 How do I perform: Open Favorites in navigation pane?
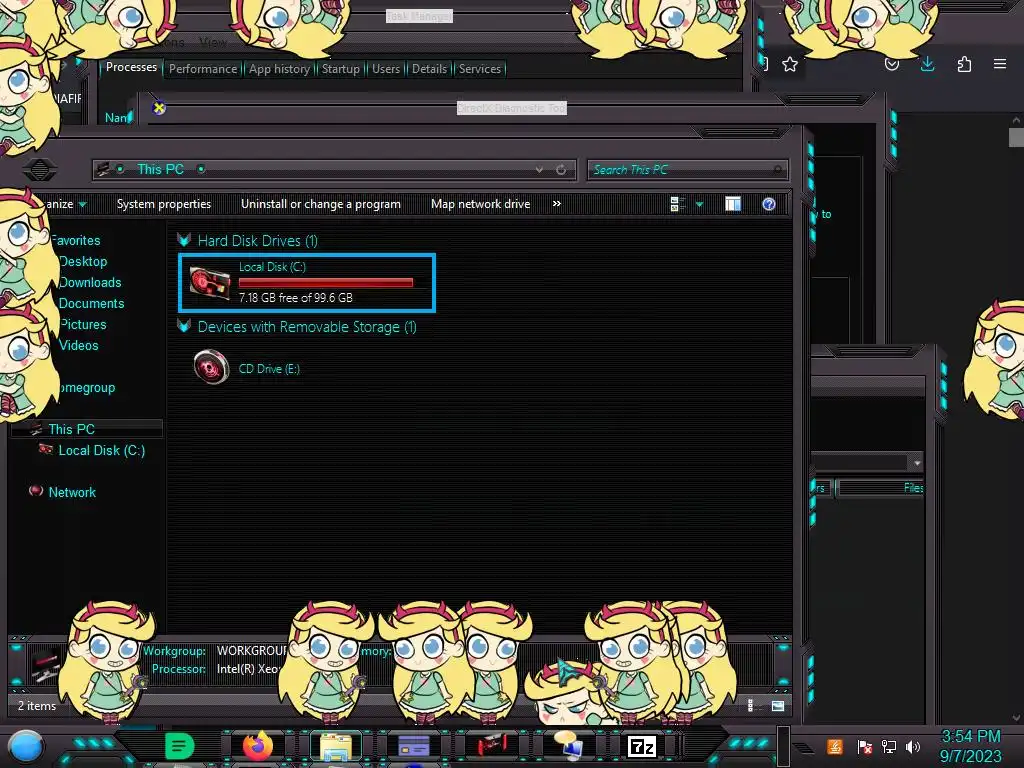[x=76, y=240]
